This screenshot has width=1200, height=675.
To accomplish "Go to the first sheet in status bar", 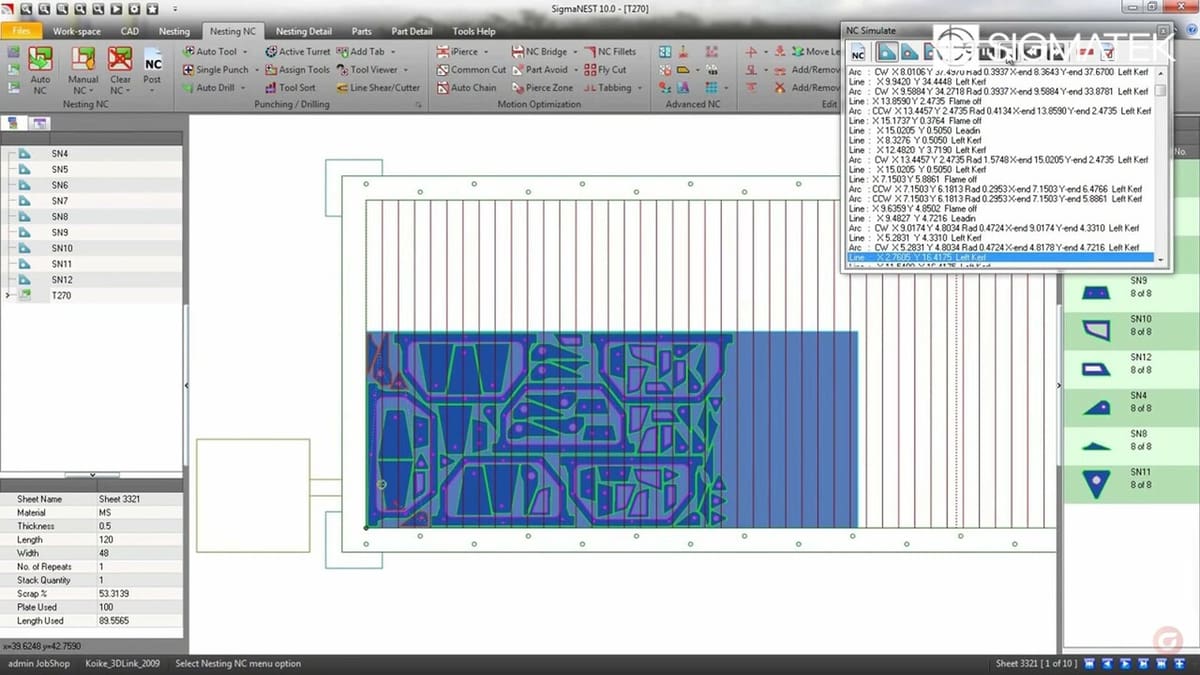I will 1089,664.
